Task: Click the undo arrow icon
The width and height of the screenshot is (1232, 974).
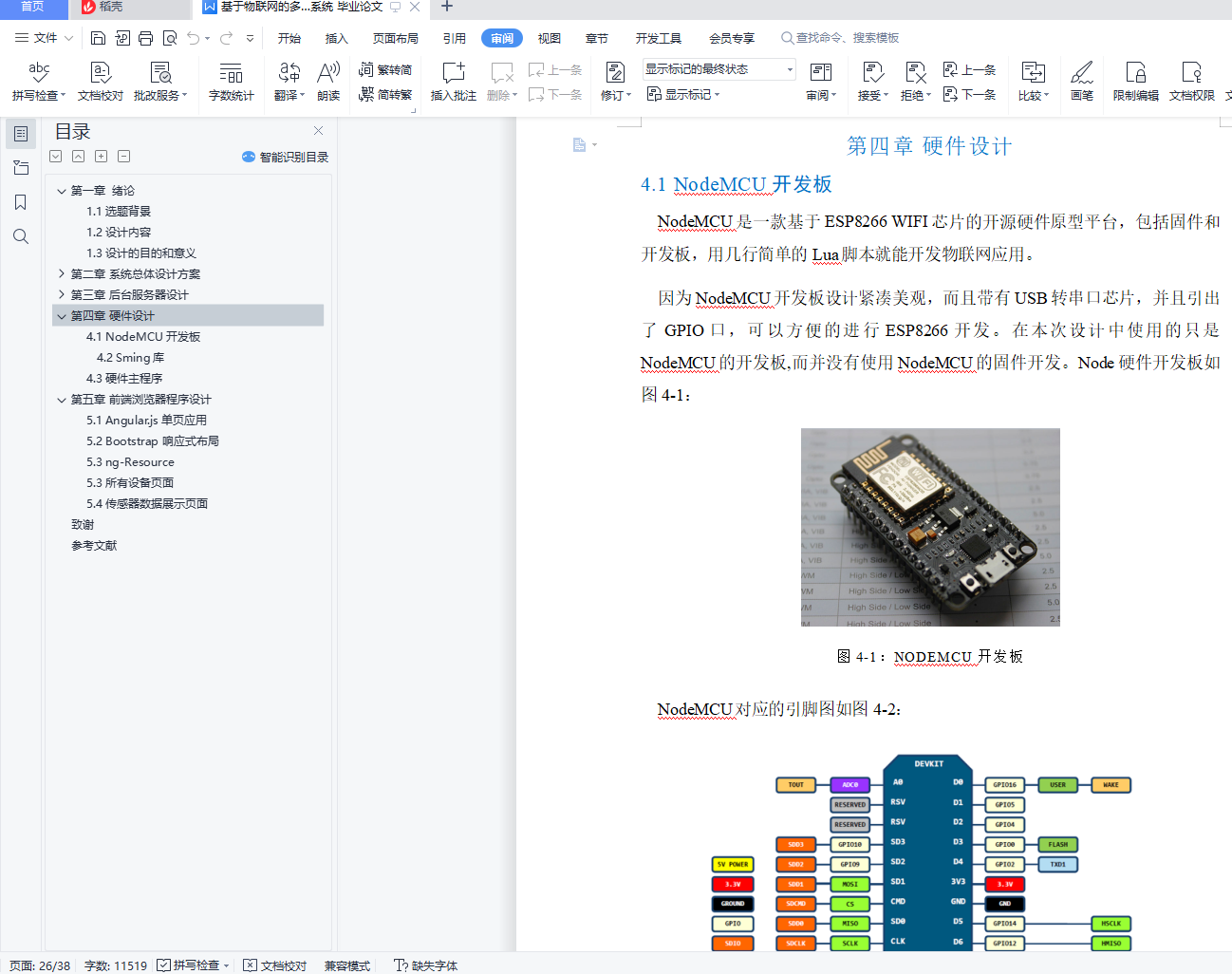Action: click(194, 38)
